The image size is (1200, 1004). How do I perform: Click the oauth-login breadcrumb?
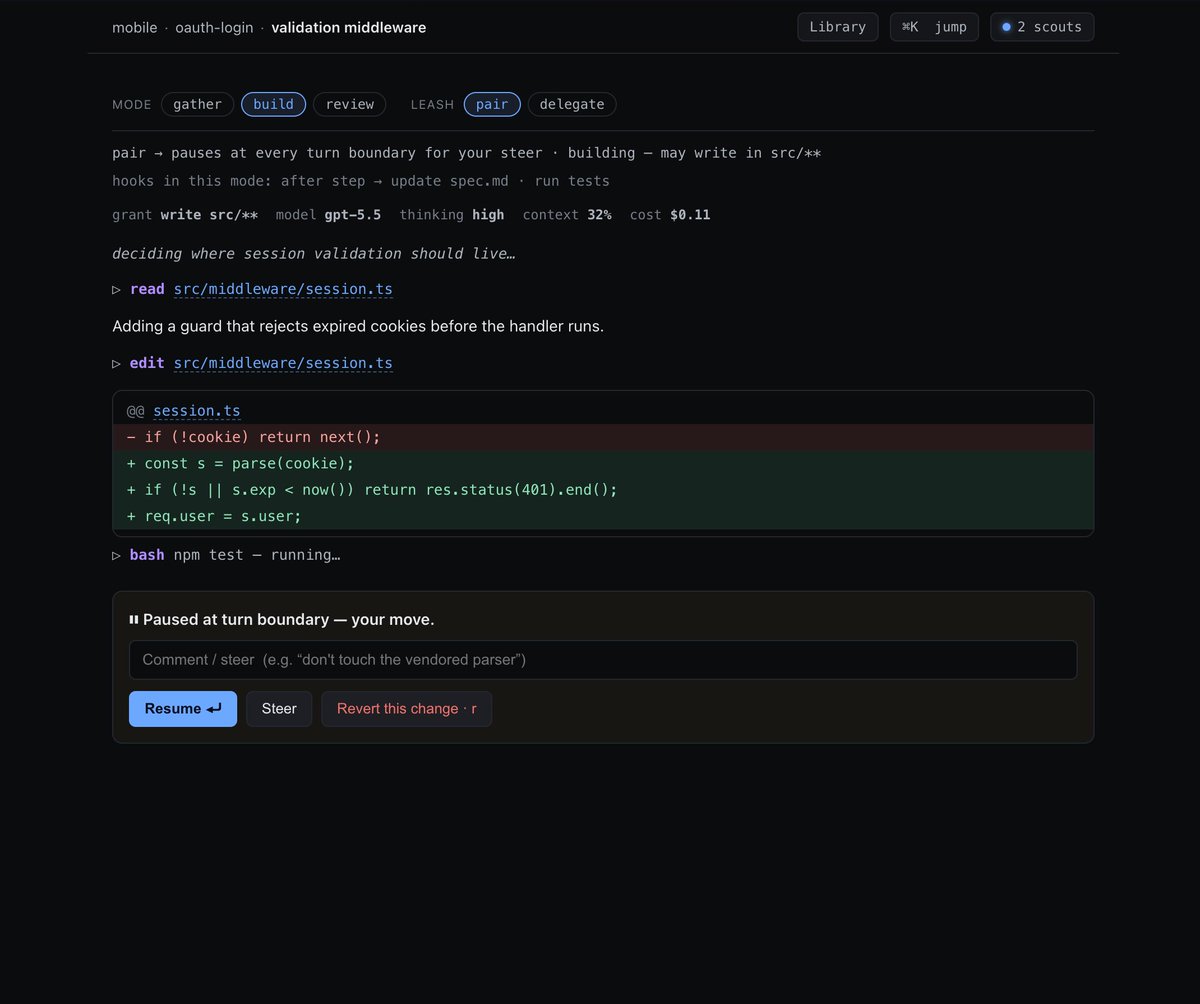214,27
